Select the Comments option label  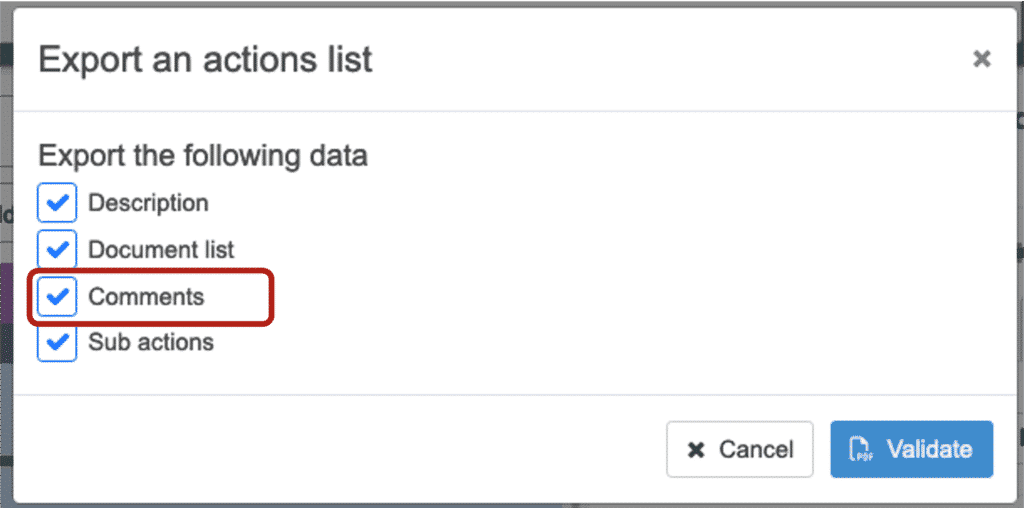click(146, 297)
